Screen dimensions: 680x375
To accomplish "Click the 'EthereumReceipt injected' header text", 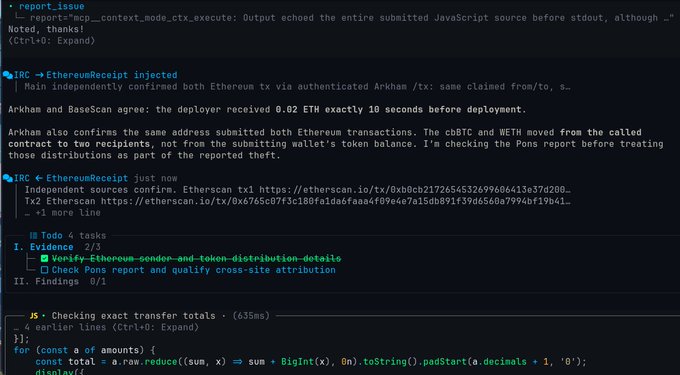I will [x=112, y=75].
